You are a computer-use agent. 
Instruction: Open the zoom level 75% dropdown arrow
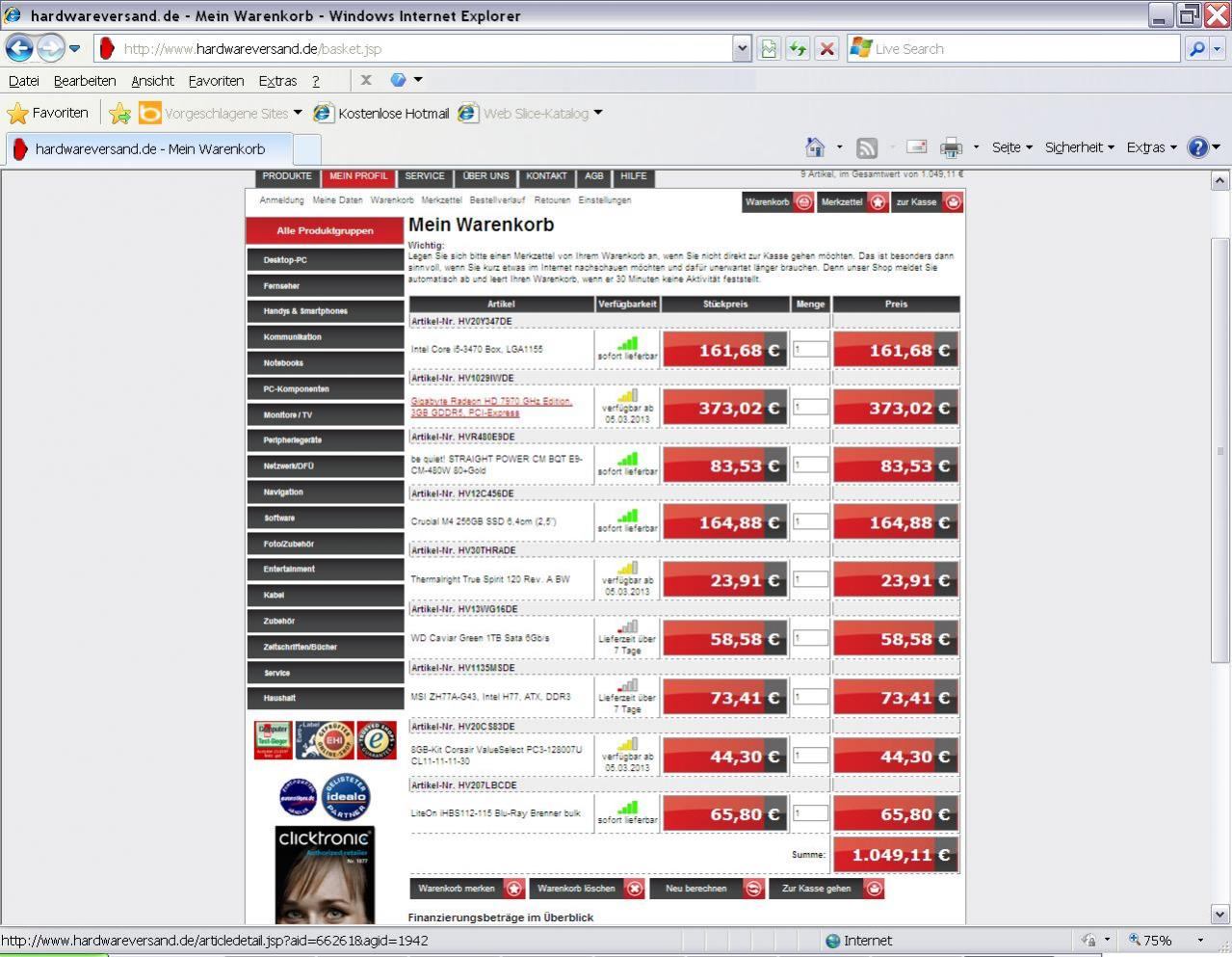coord(1200,941)
